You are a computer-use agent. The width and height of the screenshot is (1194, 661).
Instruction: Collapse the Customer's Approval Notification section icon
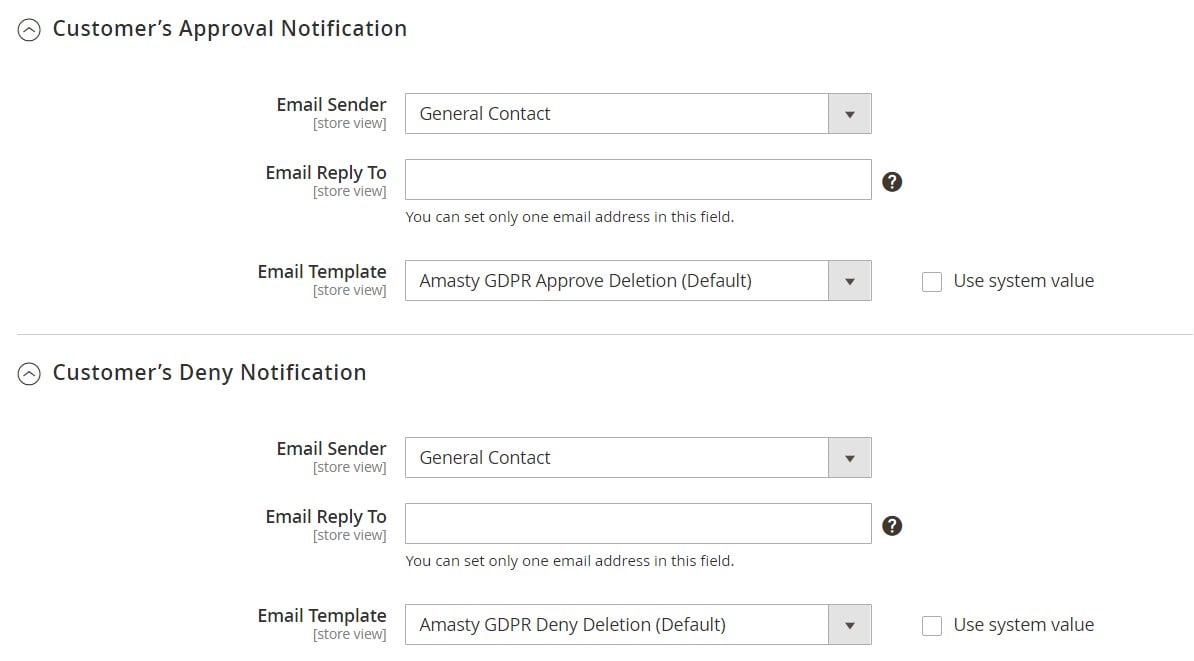(29, 30)
